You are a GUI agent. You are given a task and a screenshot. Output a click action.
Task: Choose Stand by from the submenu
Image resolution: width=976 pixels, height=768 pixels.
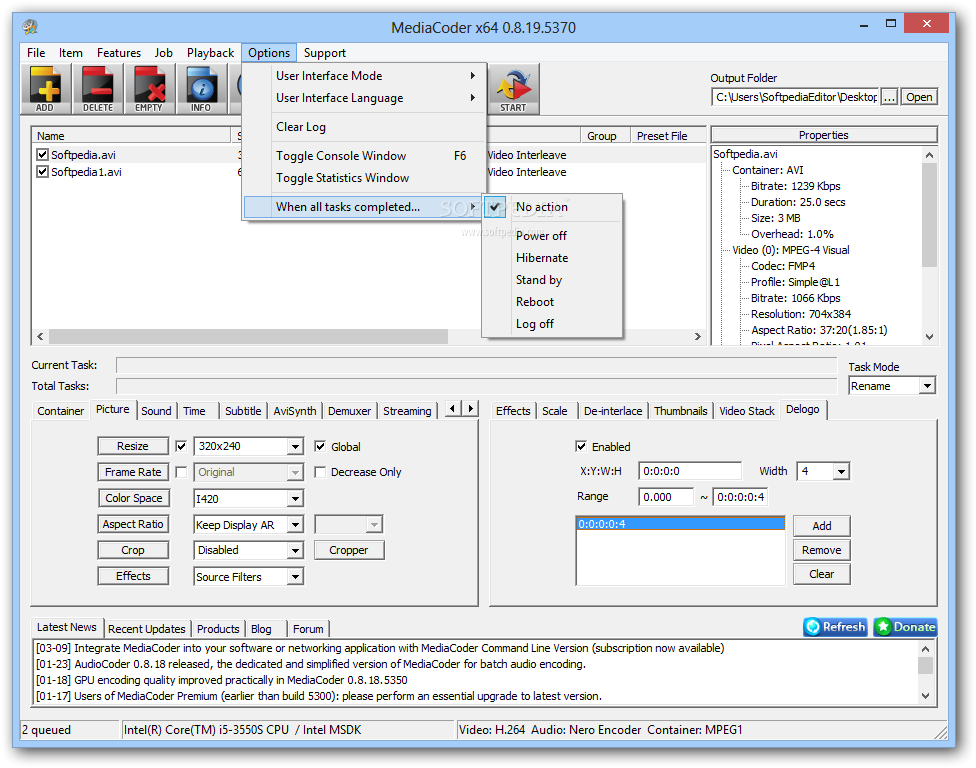(552, 280)
